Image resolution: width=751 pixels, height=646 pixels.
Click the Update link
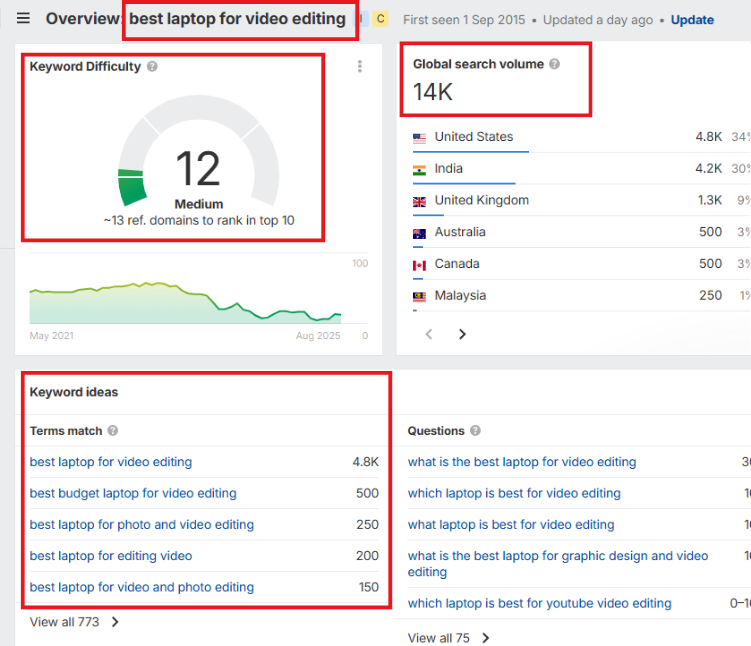[692, 20]
